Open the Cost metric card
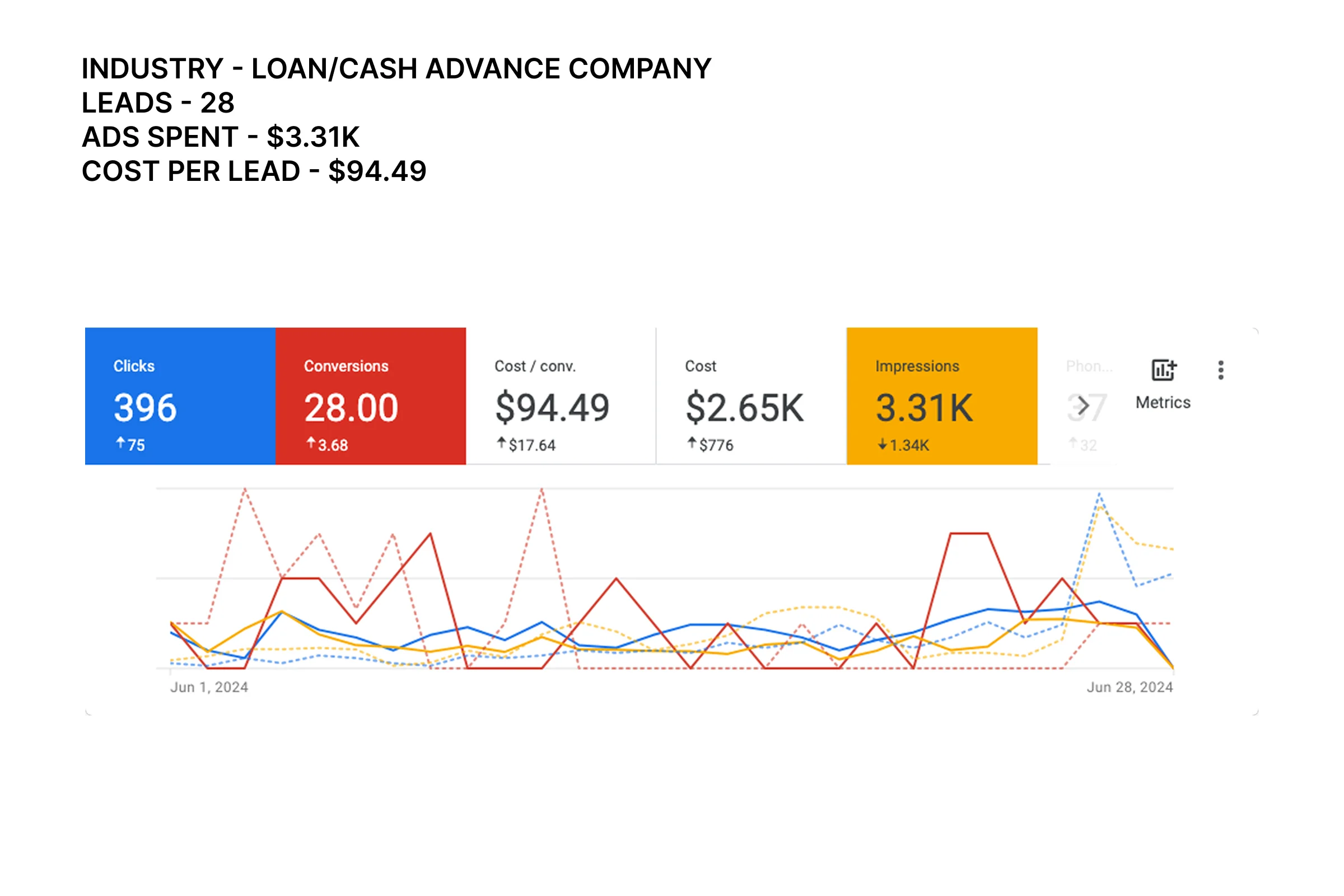This screenshot has height=896, width=1344. click(x=751, y=395)
